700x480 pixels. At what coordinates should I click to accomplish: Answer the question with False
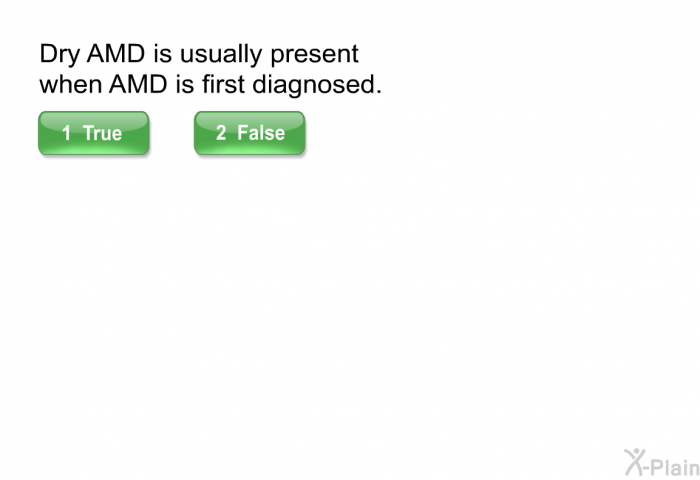250,133
